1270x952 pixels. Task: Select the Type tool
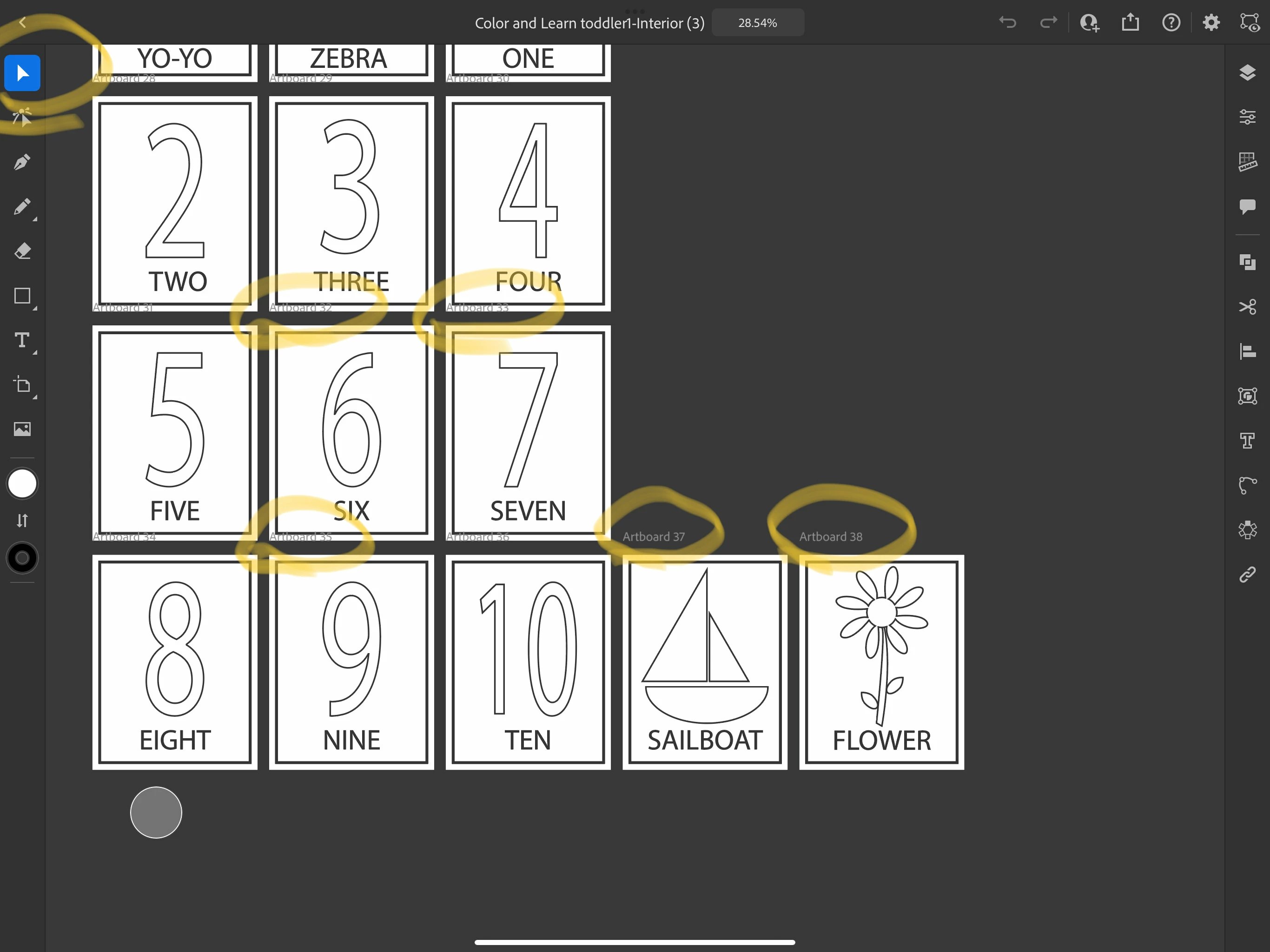[x=22, y=340]
